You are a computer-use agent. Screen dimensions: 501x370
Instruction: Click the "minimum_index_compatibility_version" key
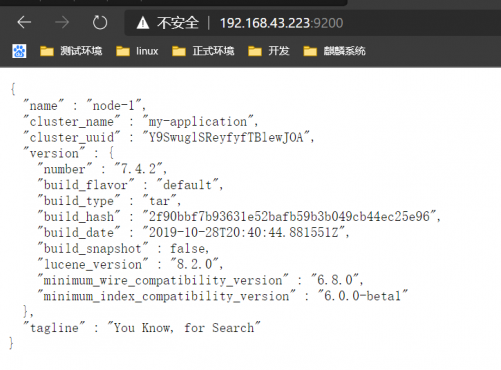click(x=166, y=296)
